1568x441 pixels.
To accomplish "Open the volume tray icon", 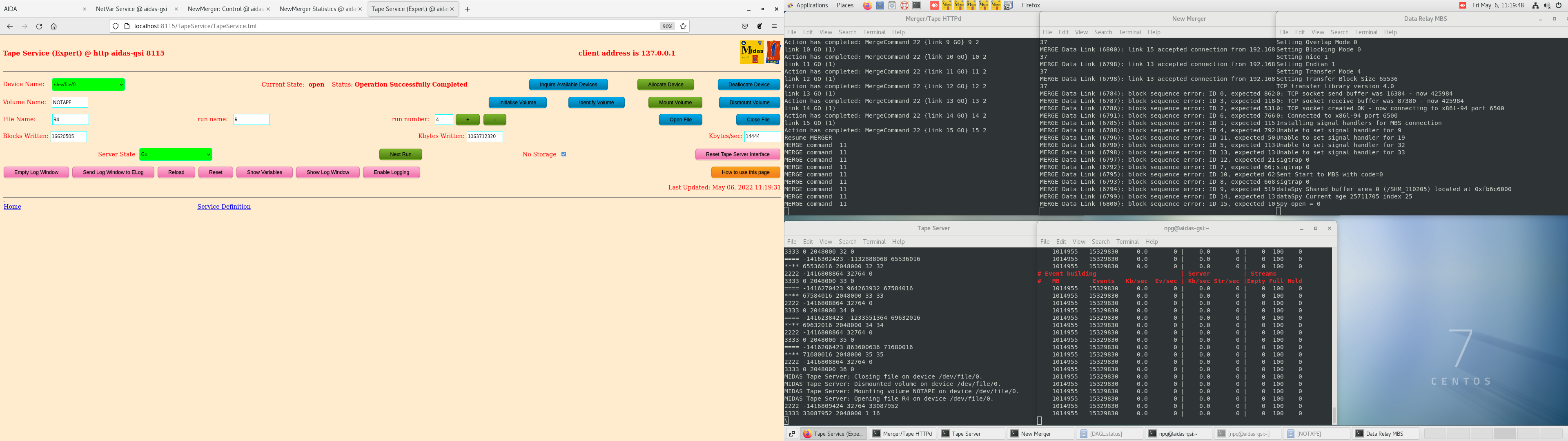I will click(1547, 5).
